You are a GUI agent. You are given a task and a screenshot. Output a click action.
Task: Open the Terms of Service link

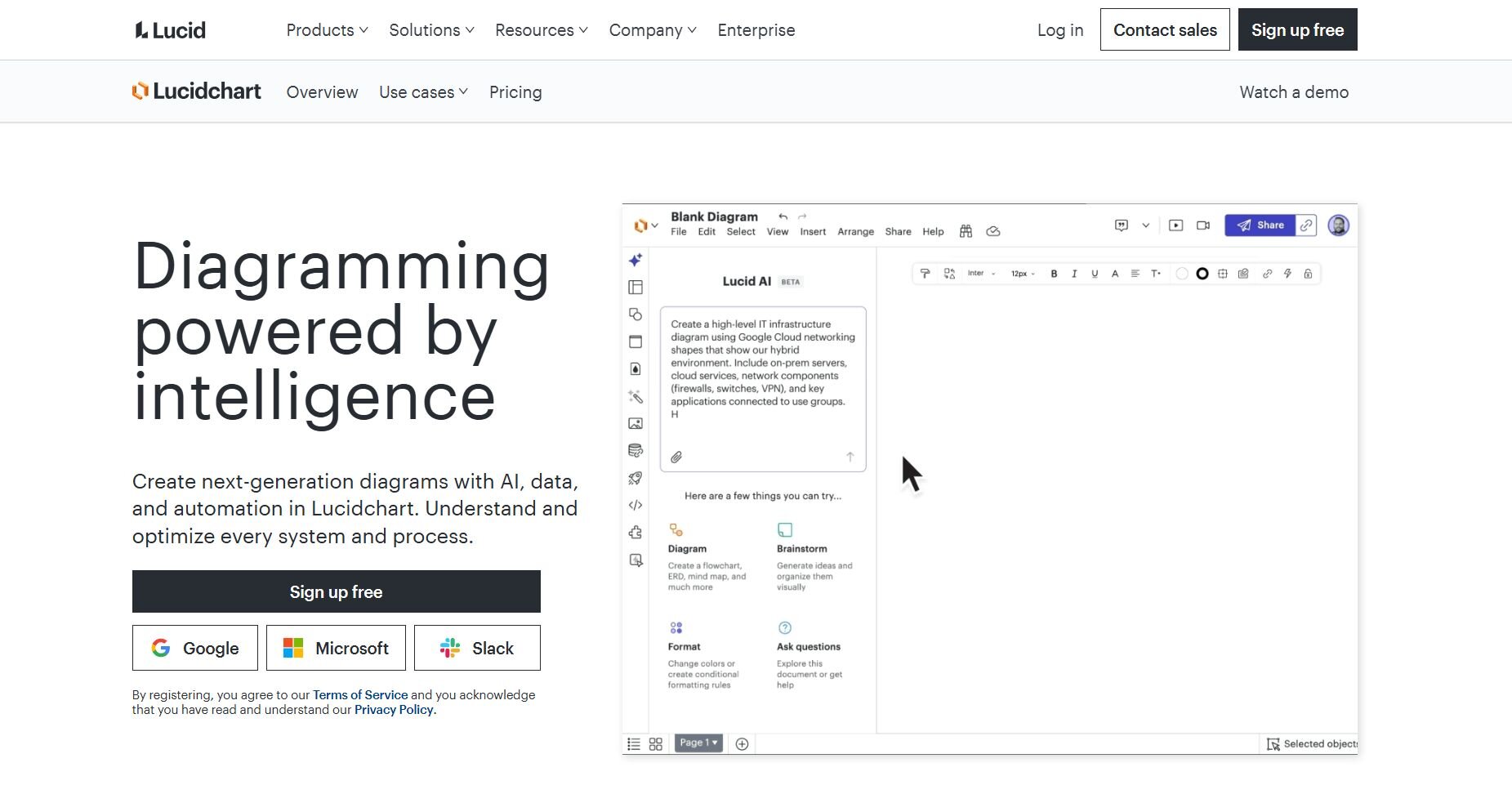click(360, 695)
